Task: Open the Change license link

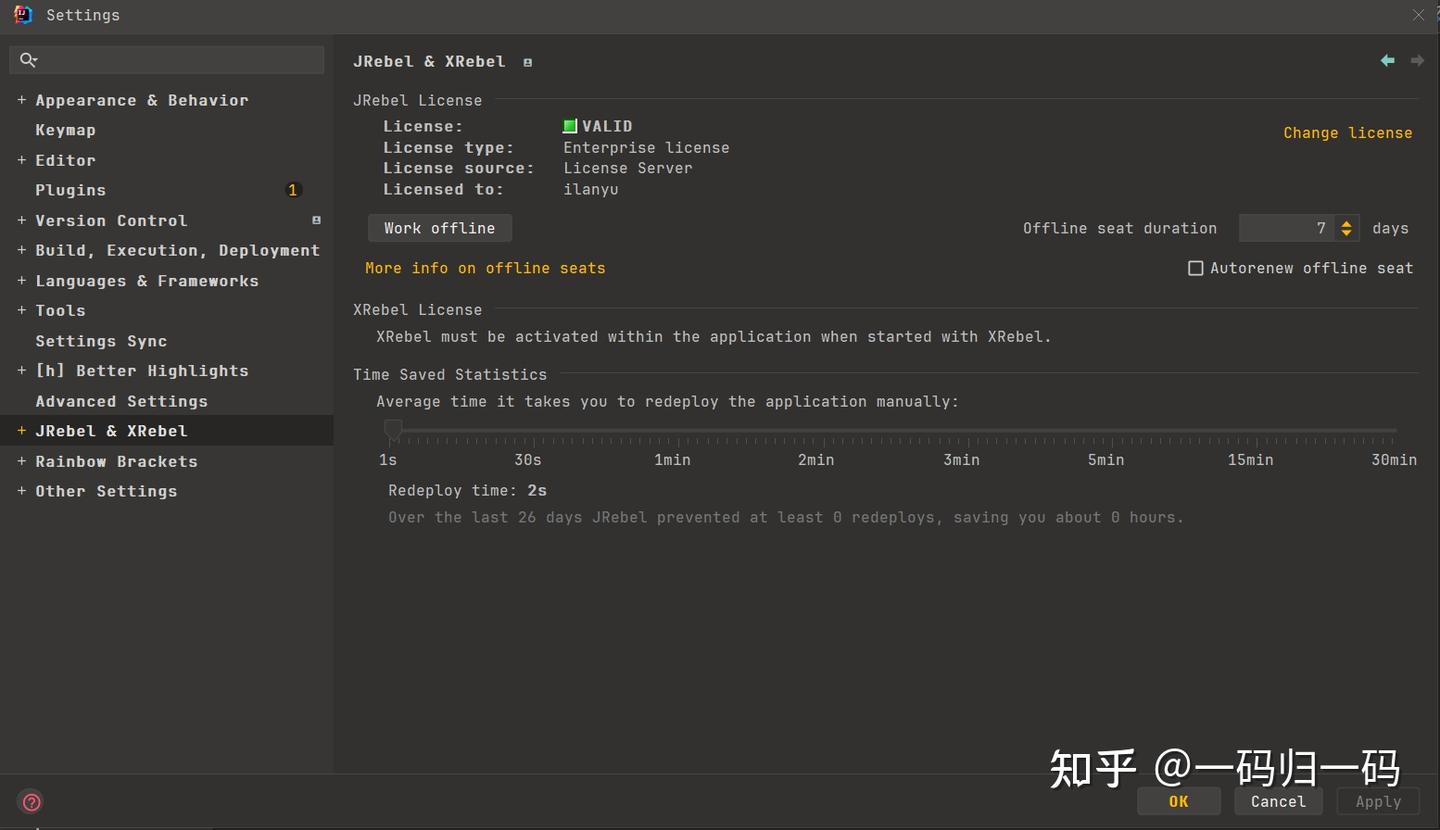Action: point(1347,133)
